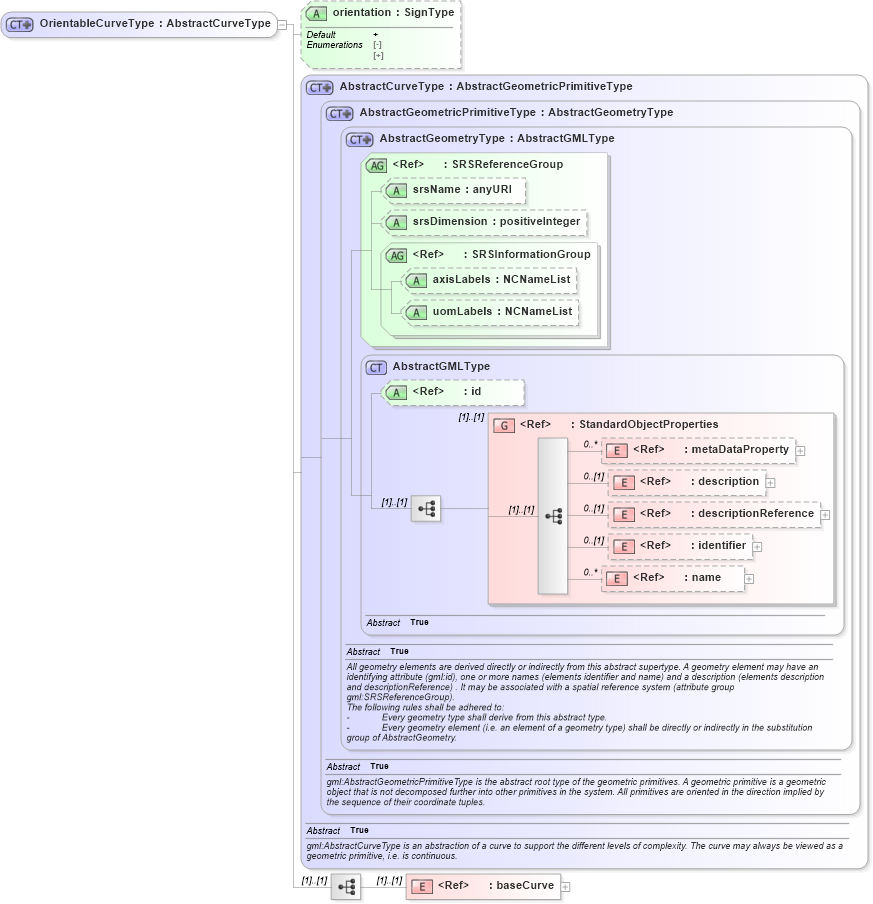The width and height of the screenshot is (873, 904).
Task: Click the A icon beside uomLabels
Action: pyautogui.click(x=416, y=312)
